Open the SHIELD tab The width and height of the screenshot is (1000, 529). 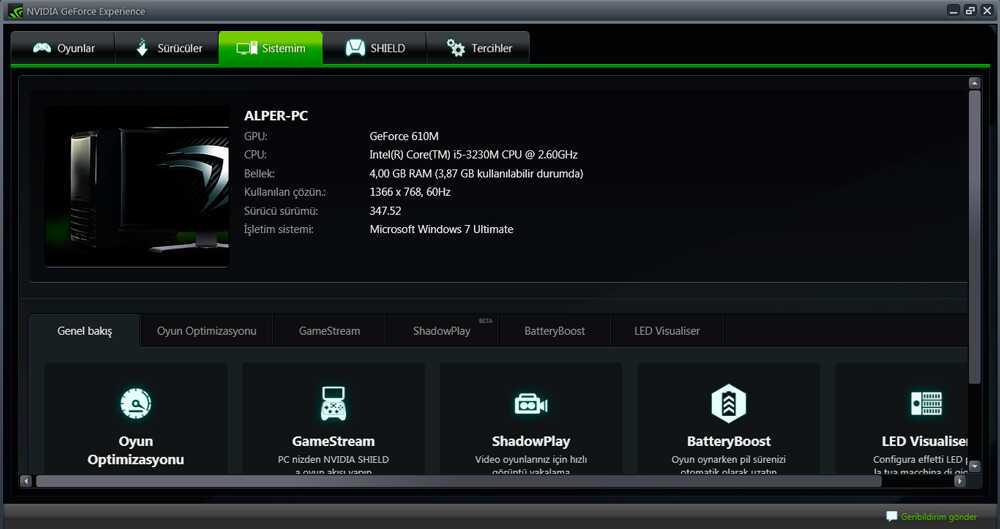[x=375, y=48]
